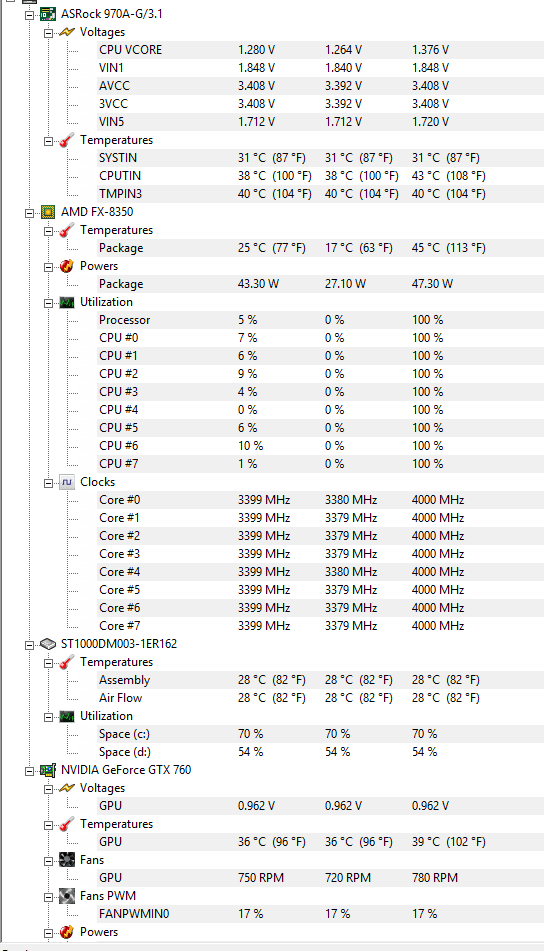
Task: Click the Fans PWM icon
Action: [x=67, y=895]
